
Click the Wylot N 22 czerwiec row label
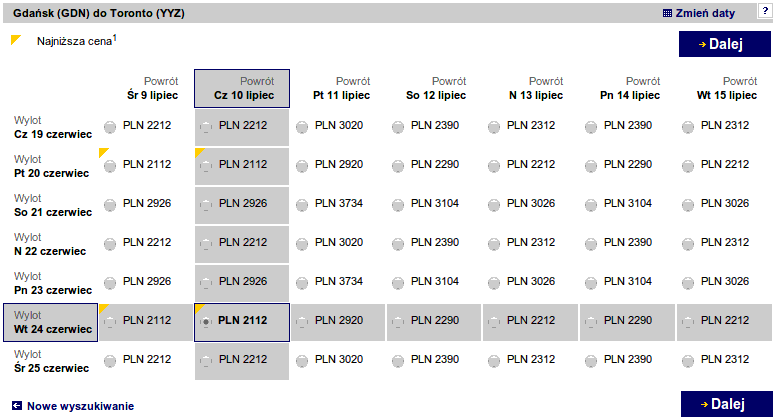pos(50,244)
